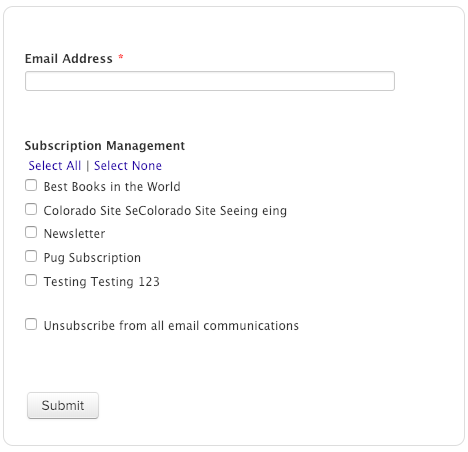Toggle the Pug Subscription checkbox
Image resolution: width=468 pixels, height=452 pixels.
click(31, 256)
